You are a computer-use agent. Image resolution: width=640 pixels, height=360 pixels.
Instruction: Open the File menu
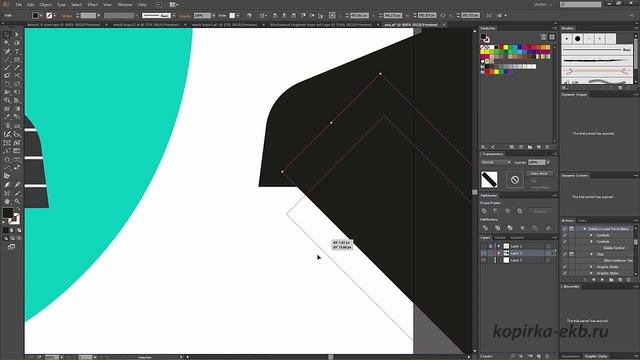(18, 4)
